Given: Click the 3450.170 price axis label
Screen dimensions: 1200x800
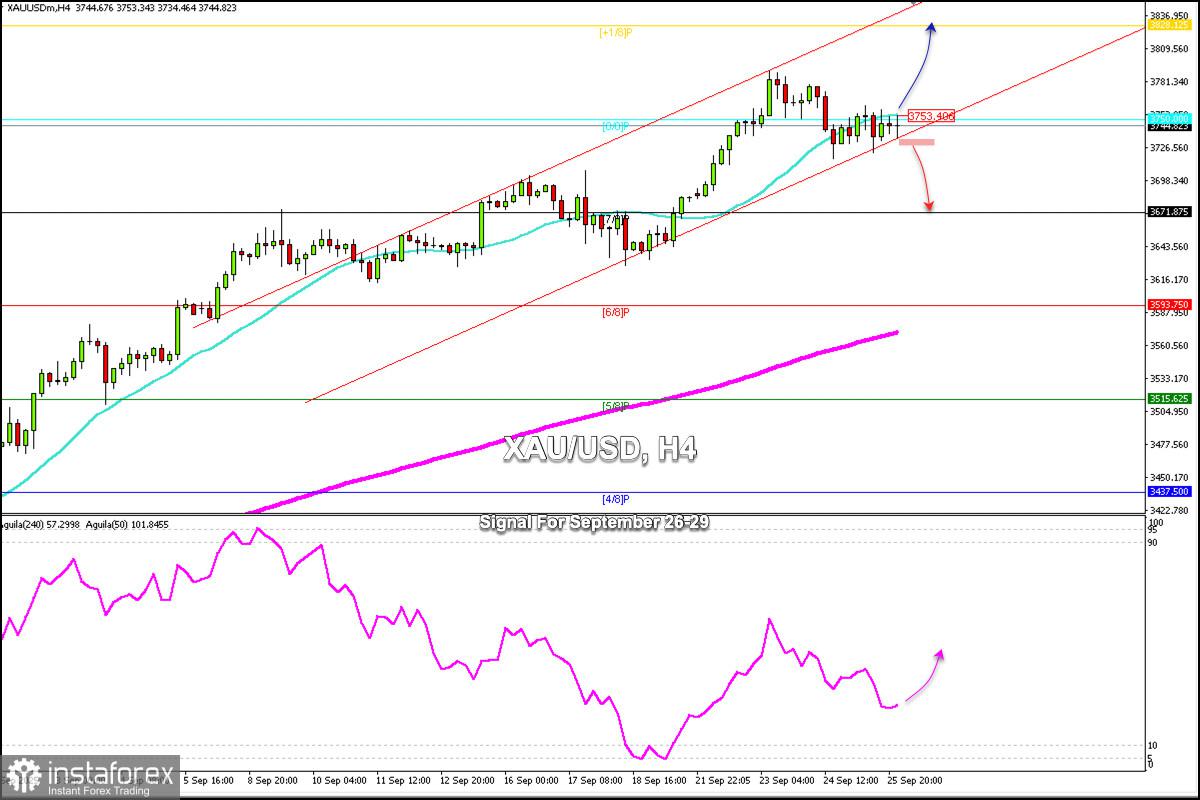Looking at the screenshot, I should point(1170,477).
